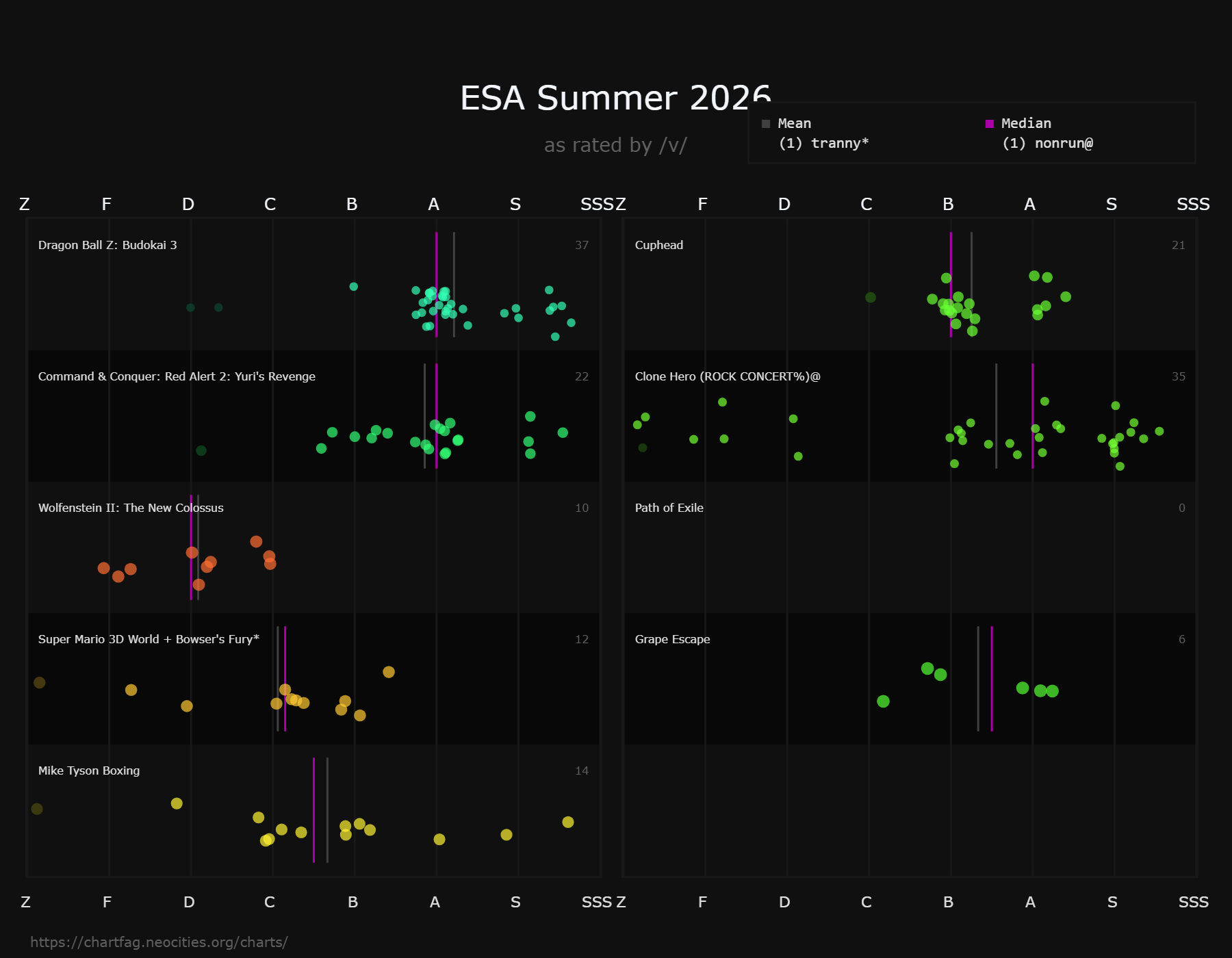The height and width of the screenshot is (958, 1232).
Task: Select the "Mean" legend label
Action: coord(795,124)
